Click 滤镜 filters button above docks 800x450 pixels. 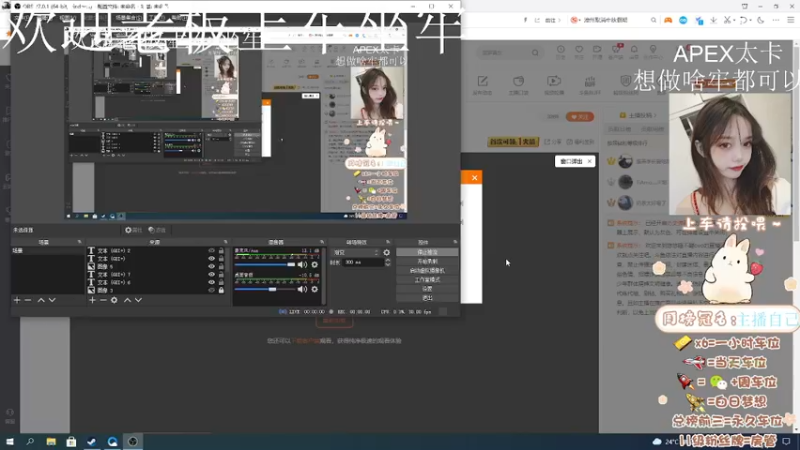point(157,230)
